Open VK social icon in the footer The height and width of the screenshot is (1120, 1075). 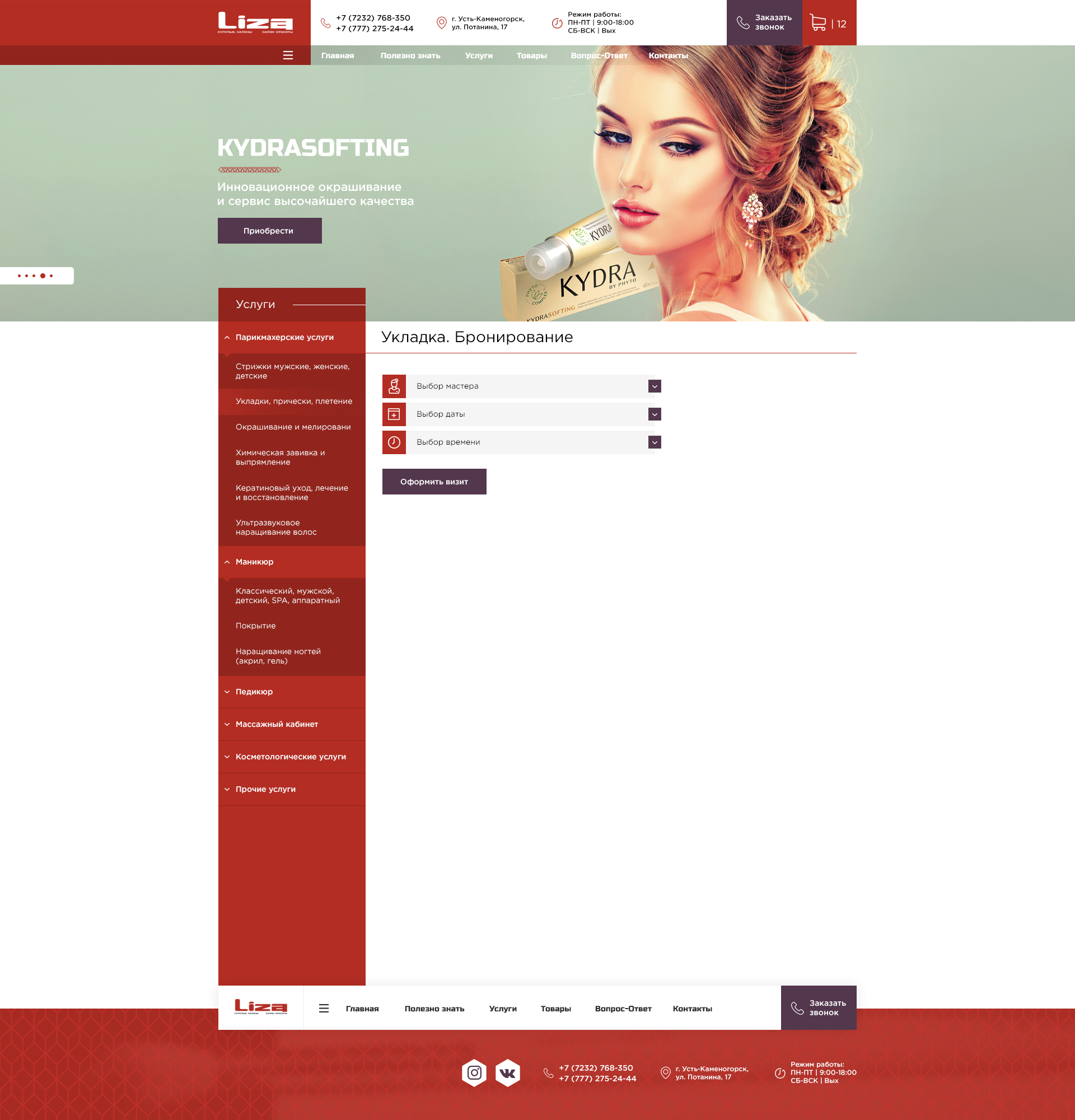click(507, 1073)
